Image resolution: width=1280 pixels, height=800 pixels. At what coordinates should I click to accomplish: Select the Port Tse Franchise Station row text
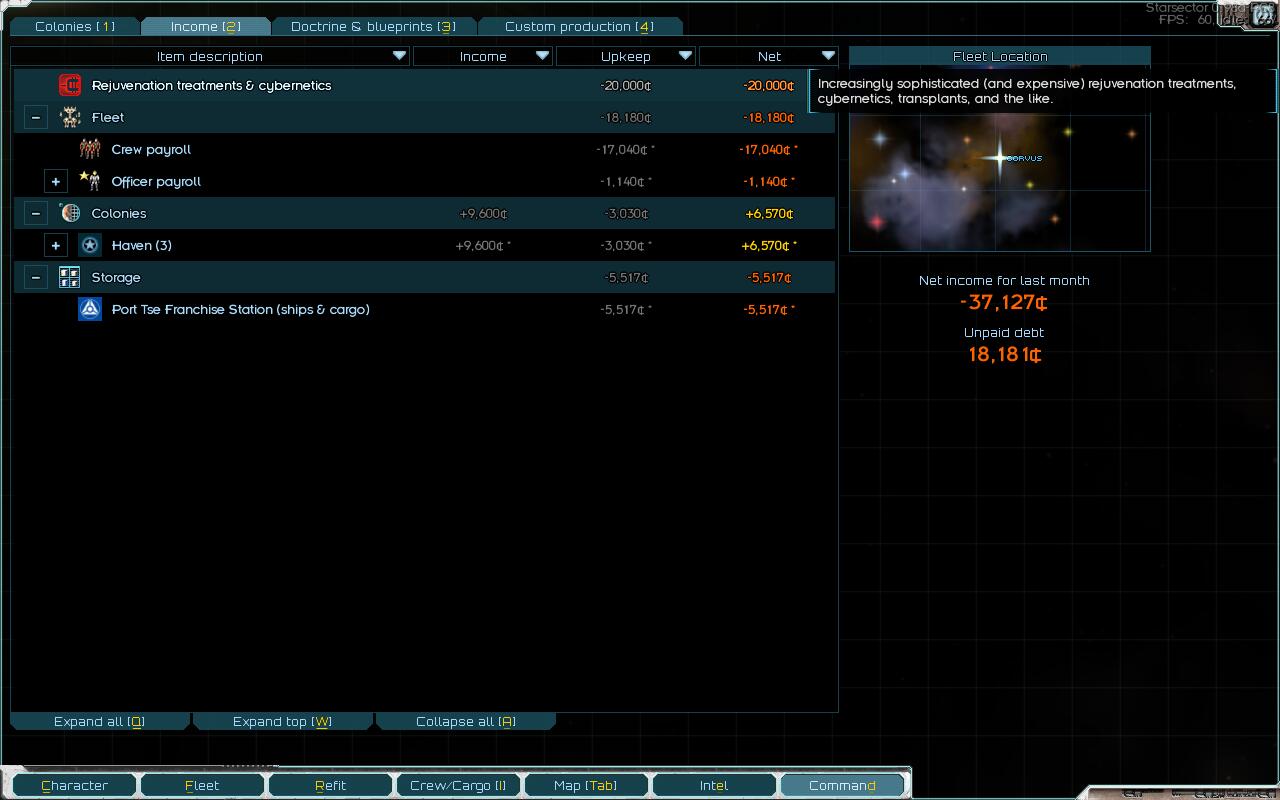point(241,309)
